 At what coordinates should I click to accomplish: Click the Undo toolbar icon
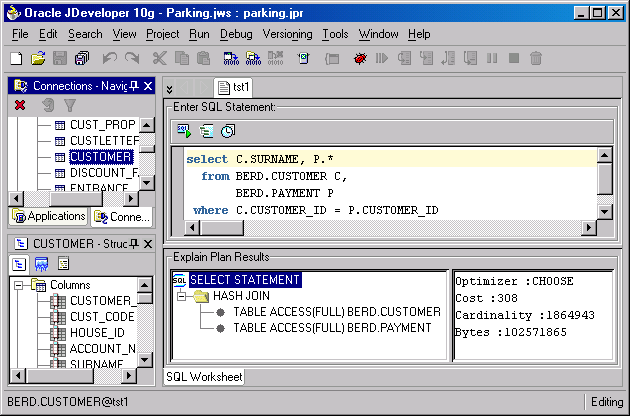point(110,59)
